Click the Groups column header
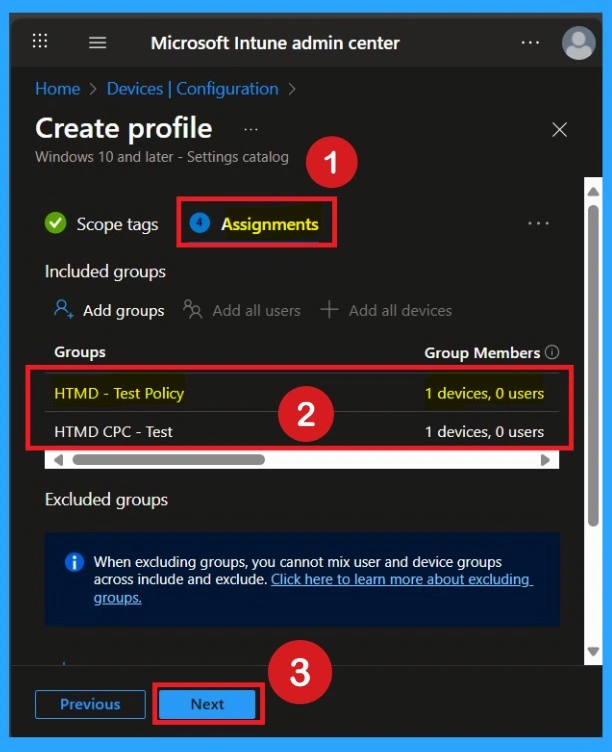The height and width of the screenshot is (752, 612). [x=80, y=352]
